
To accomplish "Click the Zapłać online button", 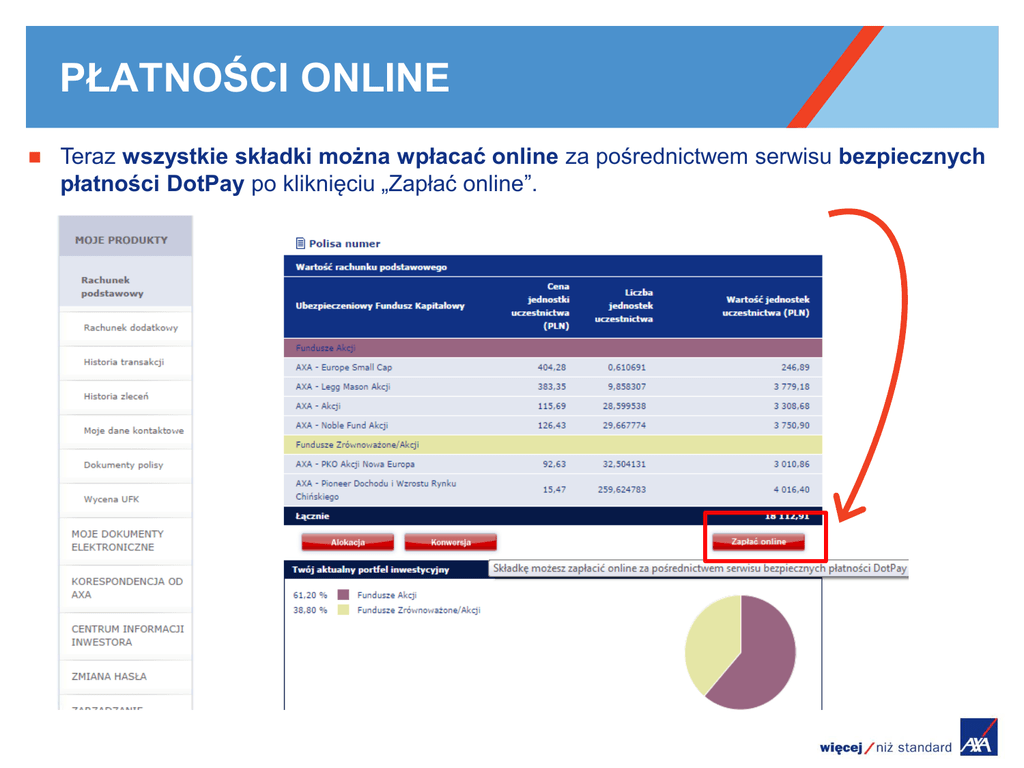I will [x=758, y=542].
